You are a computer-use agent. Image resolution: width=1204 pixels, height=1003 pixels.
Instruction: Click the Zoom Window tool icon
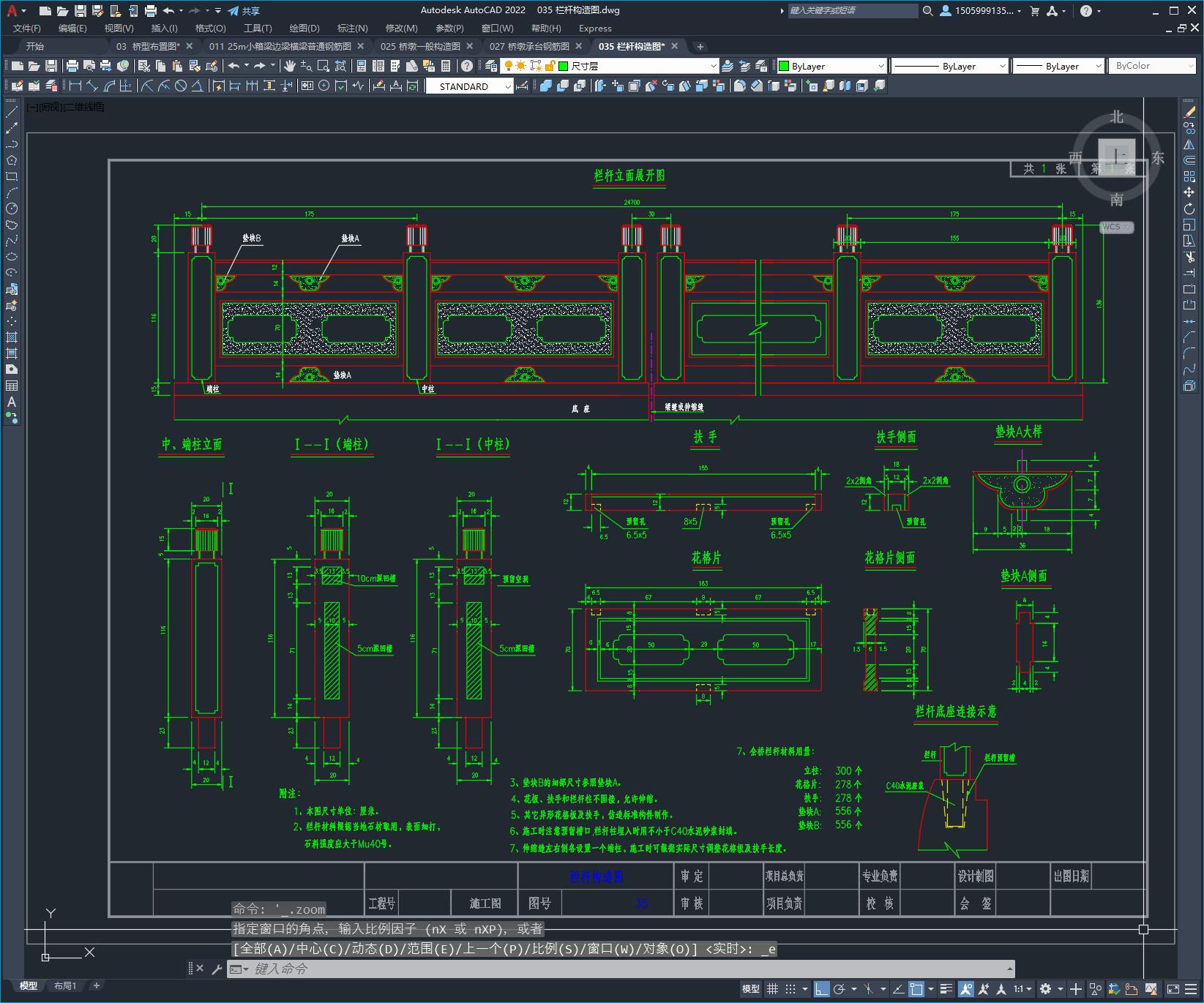point(324,66)
